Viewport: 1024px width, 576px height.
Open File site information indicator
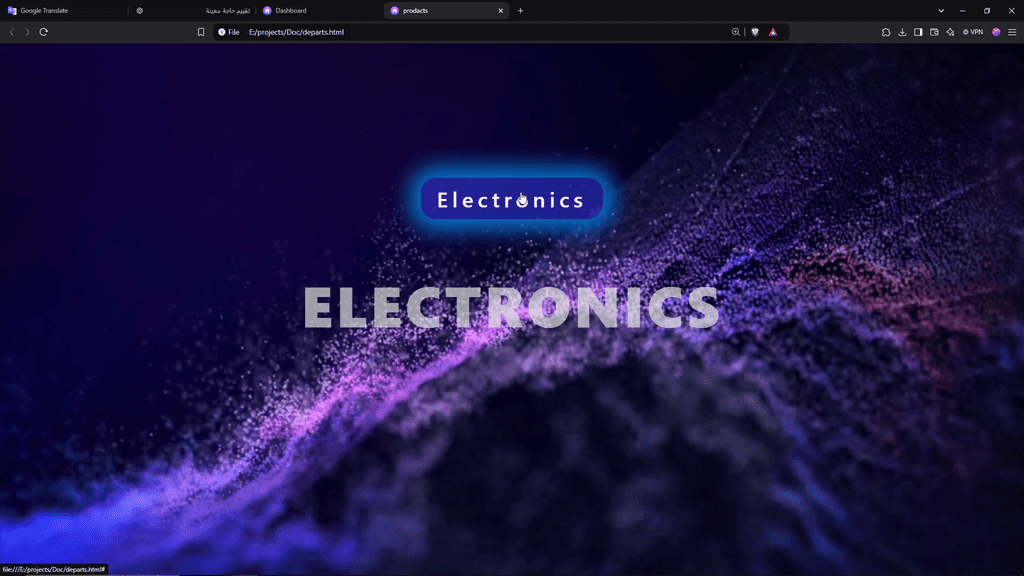pyautogui.click(x=229, y=32)
